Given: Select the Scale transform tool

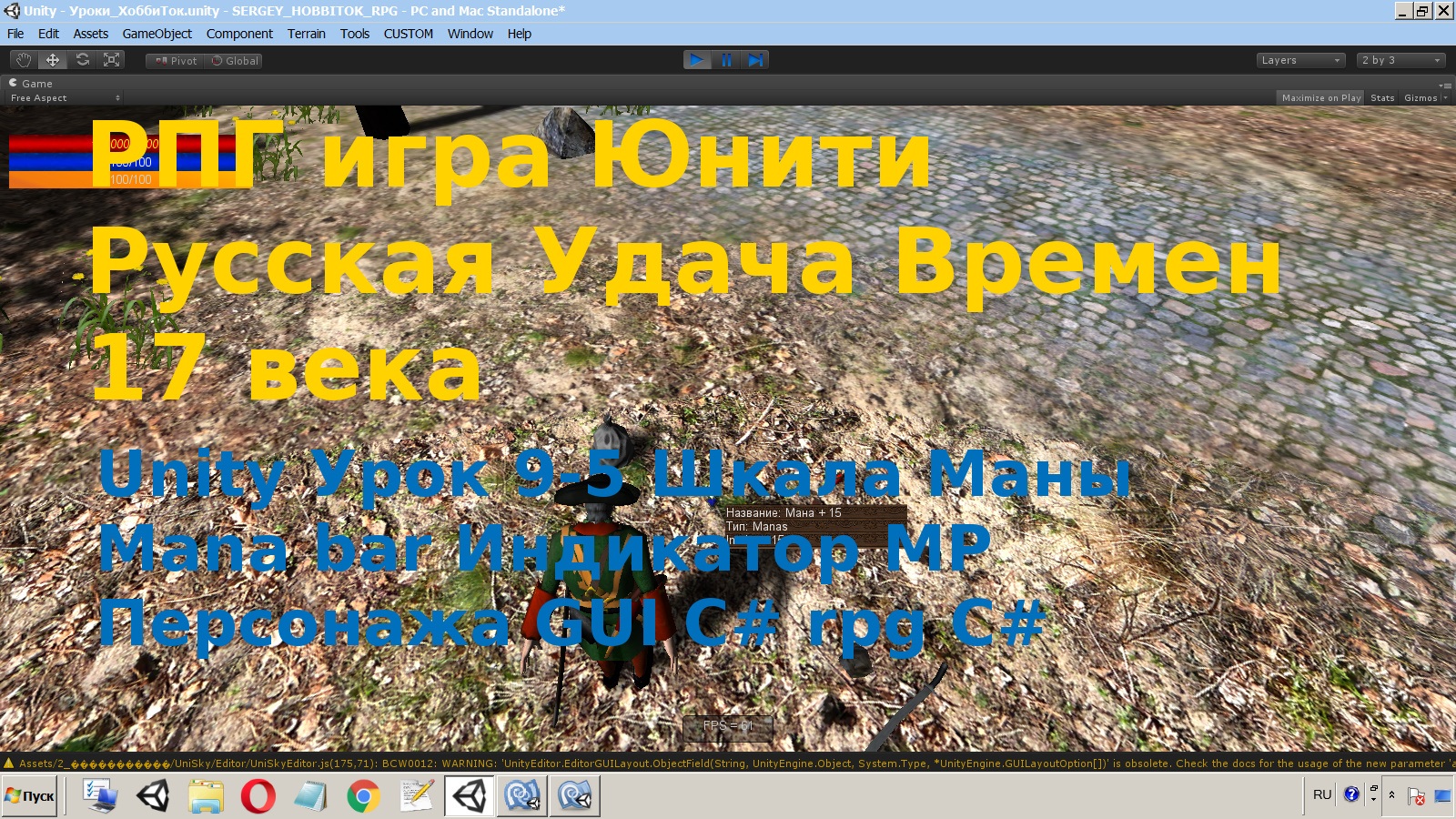Looking at the screenshot, I should pyautogui.click(x=111, y=60).
